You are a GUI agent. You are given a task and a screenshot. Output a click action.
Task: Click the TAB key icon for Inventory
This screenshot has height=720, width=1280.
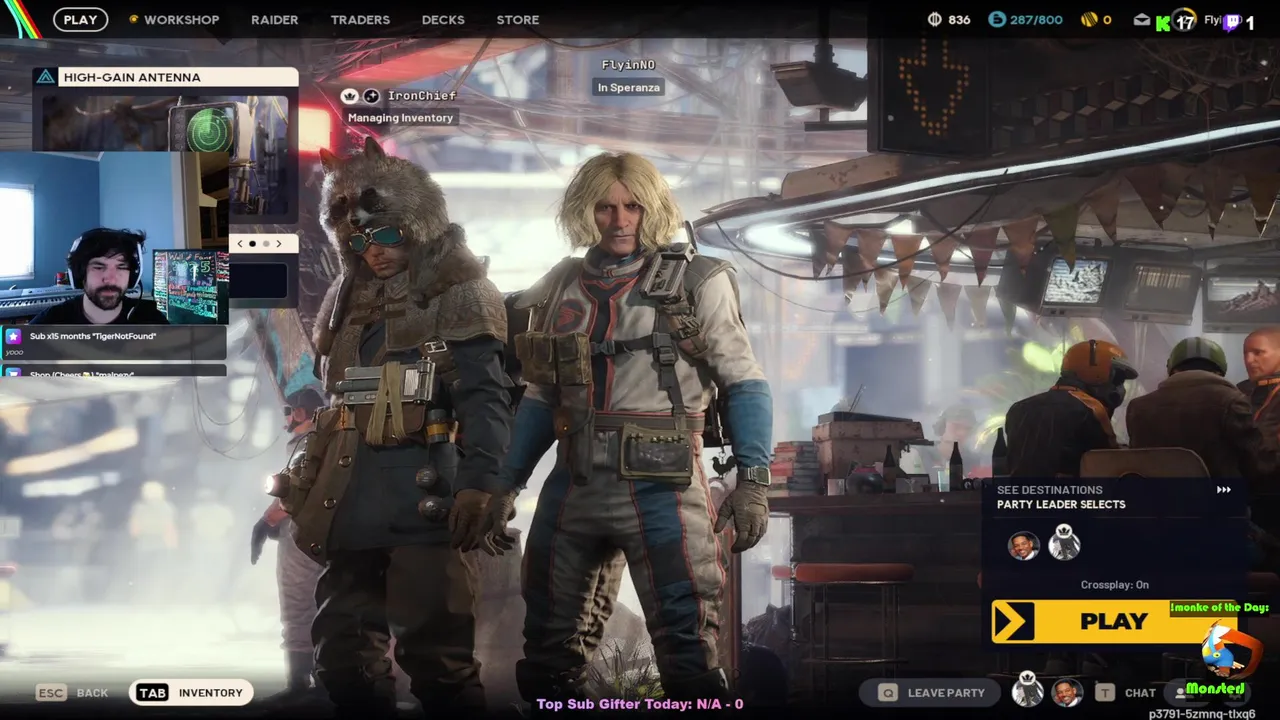click(152, 692)
